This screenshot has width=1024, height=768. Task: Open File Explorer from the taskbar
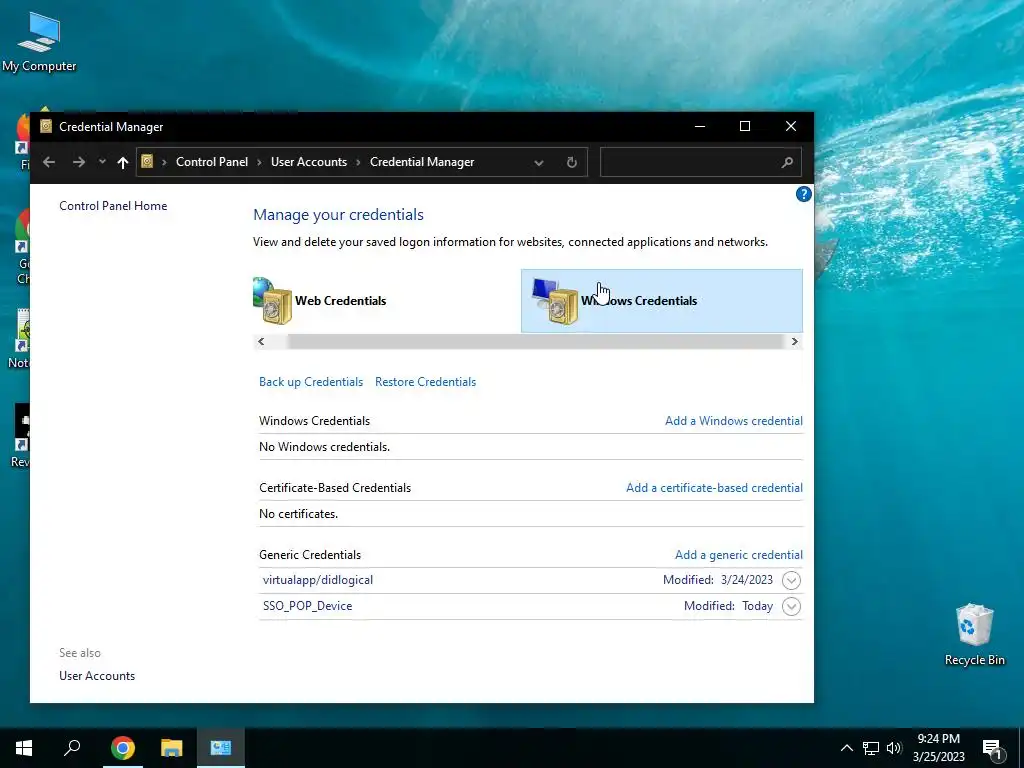point(172,748)
